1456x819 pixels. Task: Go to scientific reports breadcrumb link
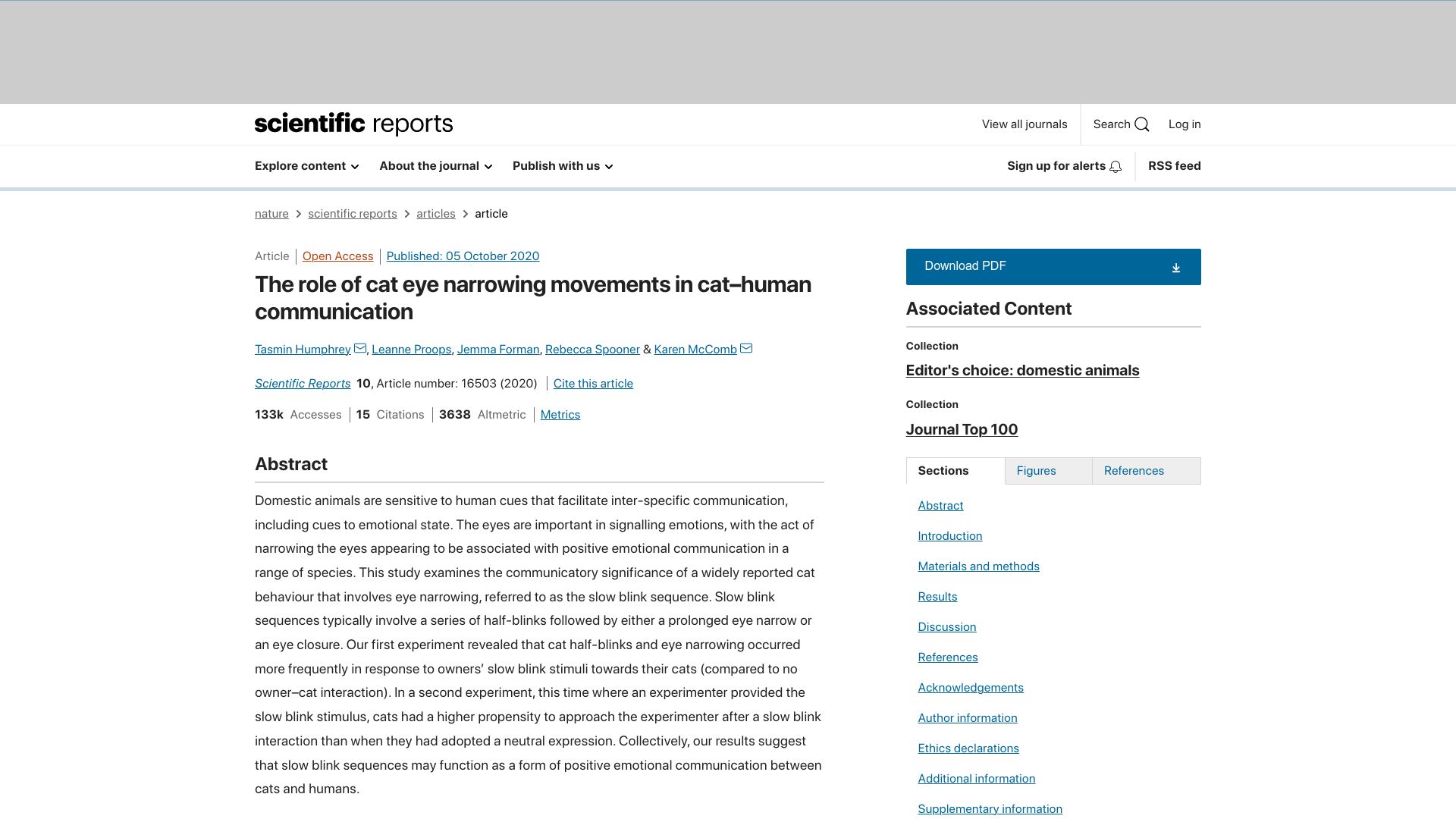pyautogui.click(x=353, y=214)
